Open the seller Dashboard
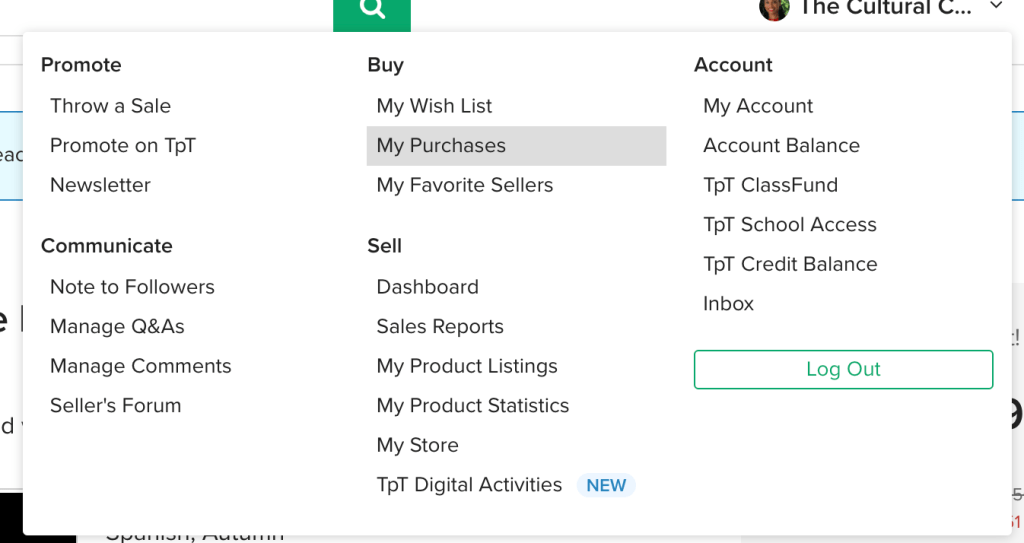 click(427, 287)
